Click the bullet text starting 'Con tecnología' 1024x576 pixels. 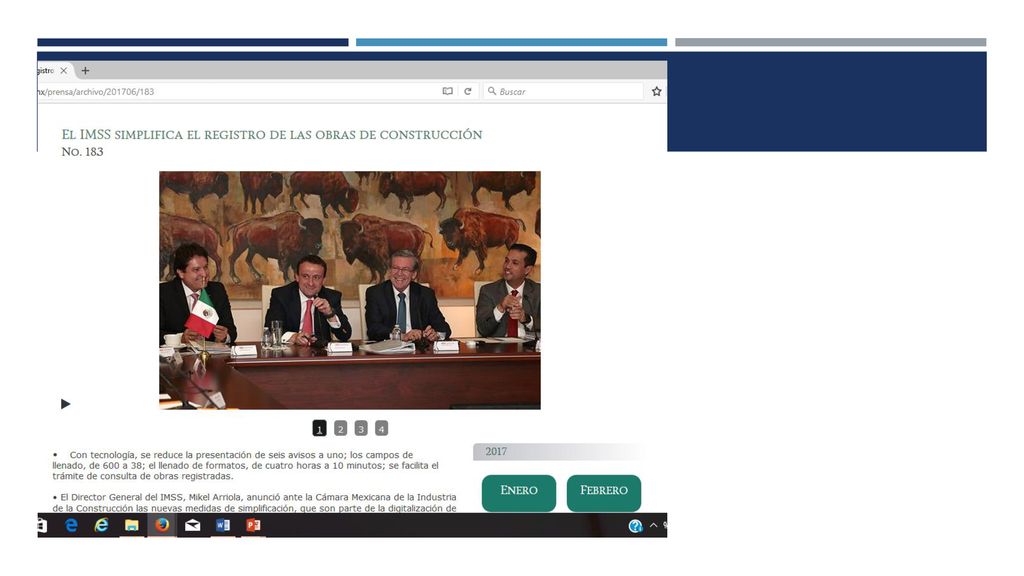pyautogui.click(x=247, y=465)
